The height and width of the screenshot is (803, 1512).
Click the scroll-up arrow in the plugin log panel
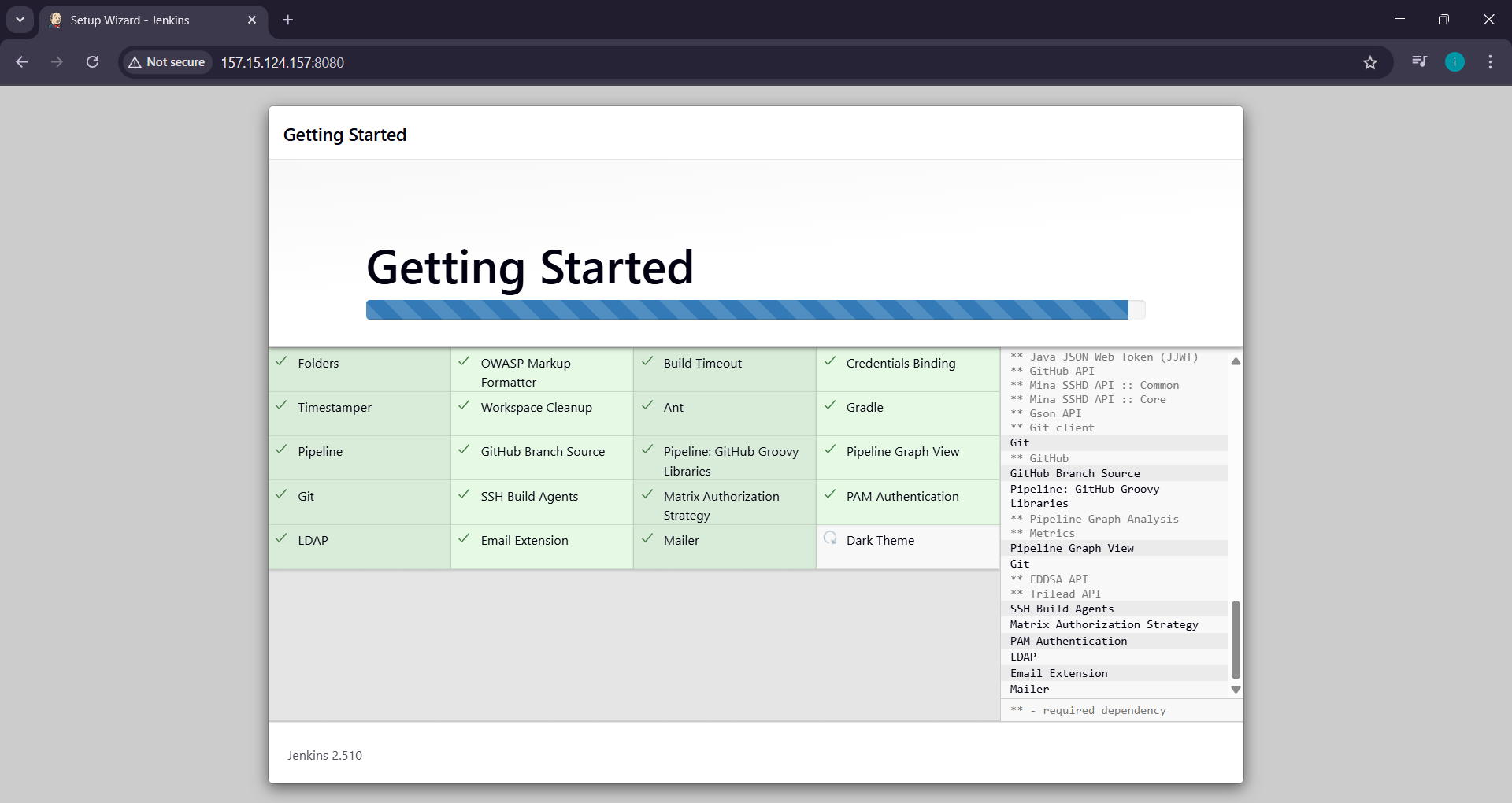coord(1235,361)
